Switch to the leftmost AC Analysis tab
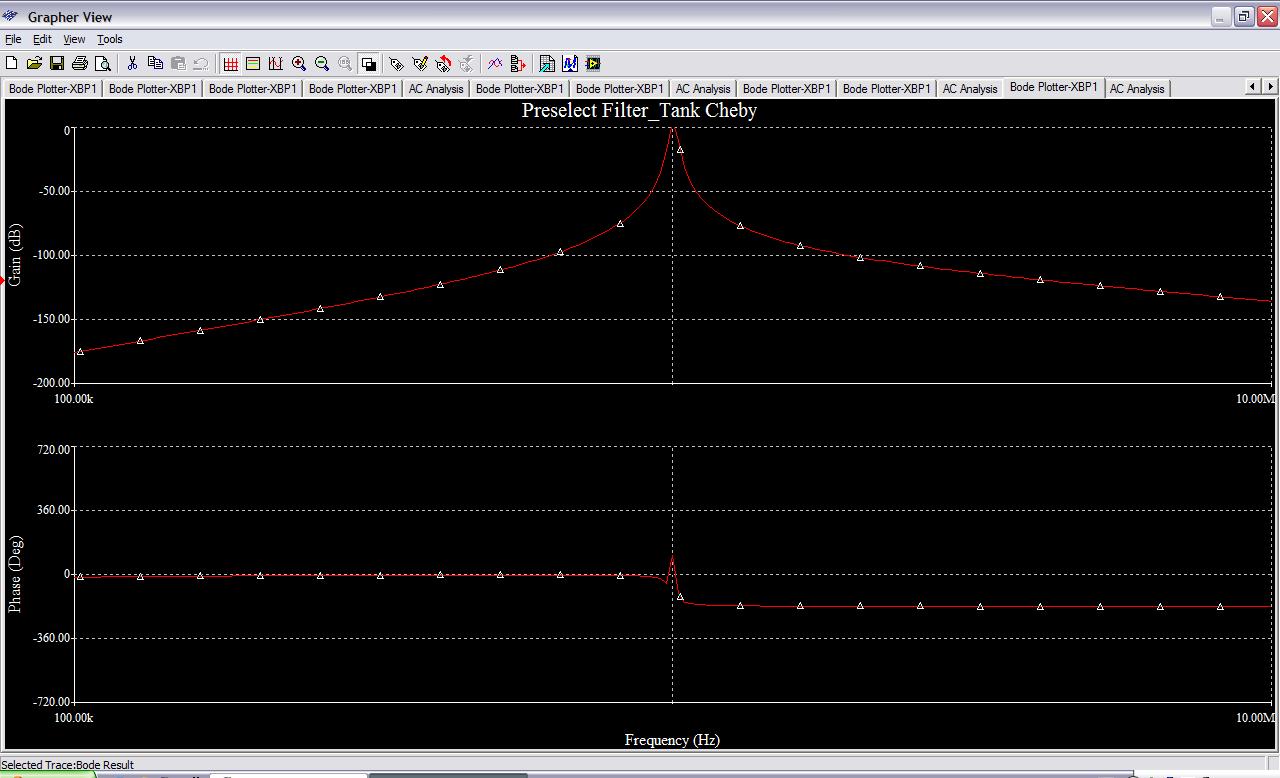 click(436, 88)
